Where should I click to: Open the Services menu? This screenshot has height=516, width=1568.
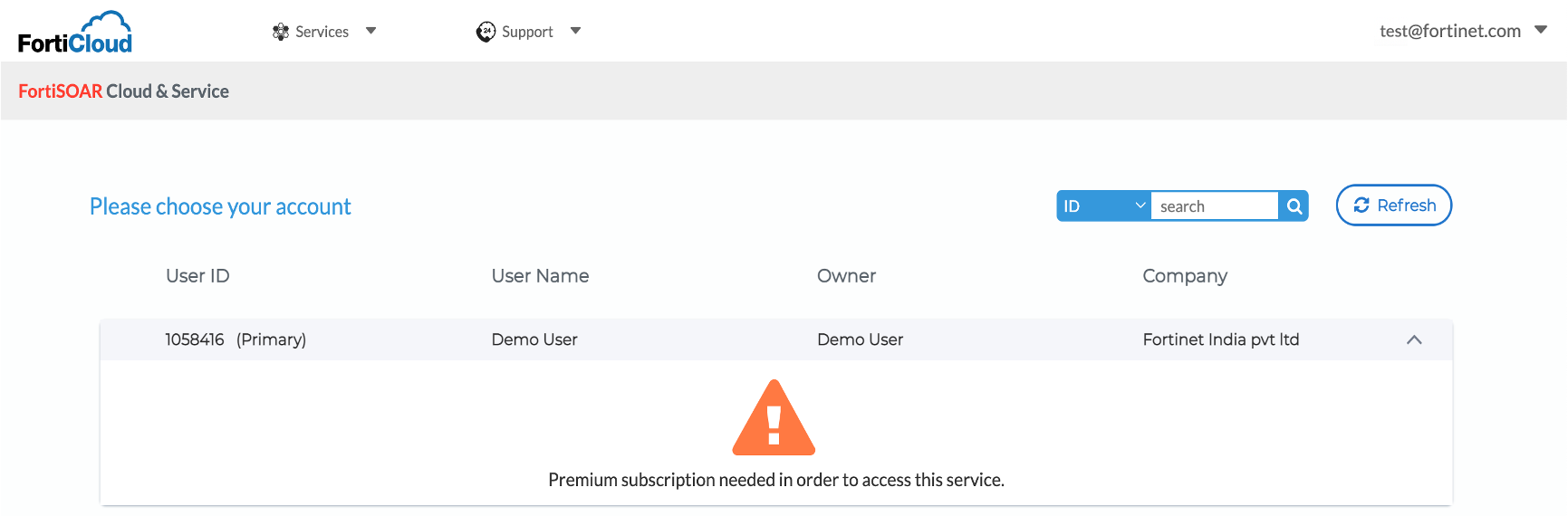point(322,32)
